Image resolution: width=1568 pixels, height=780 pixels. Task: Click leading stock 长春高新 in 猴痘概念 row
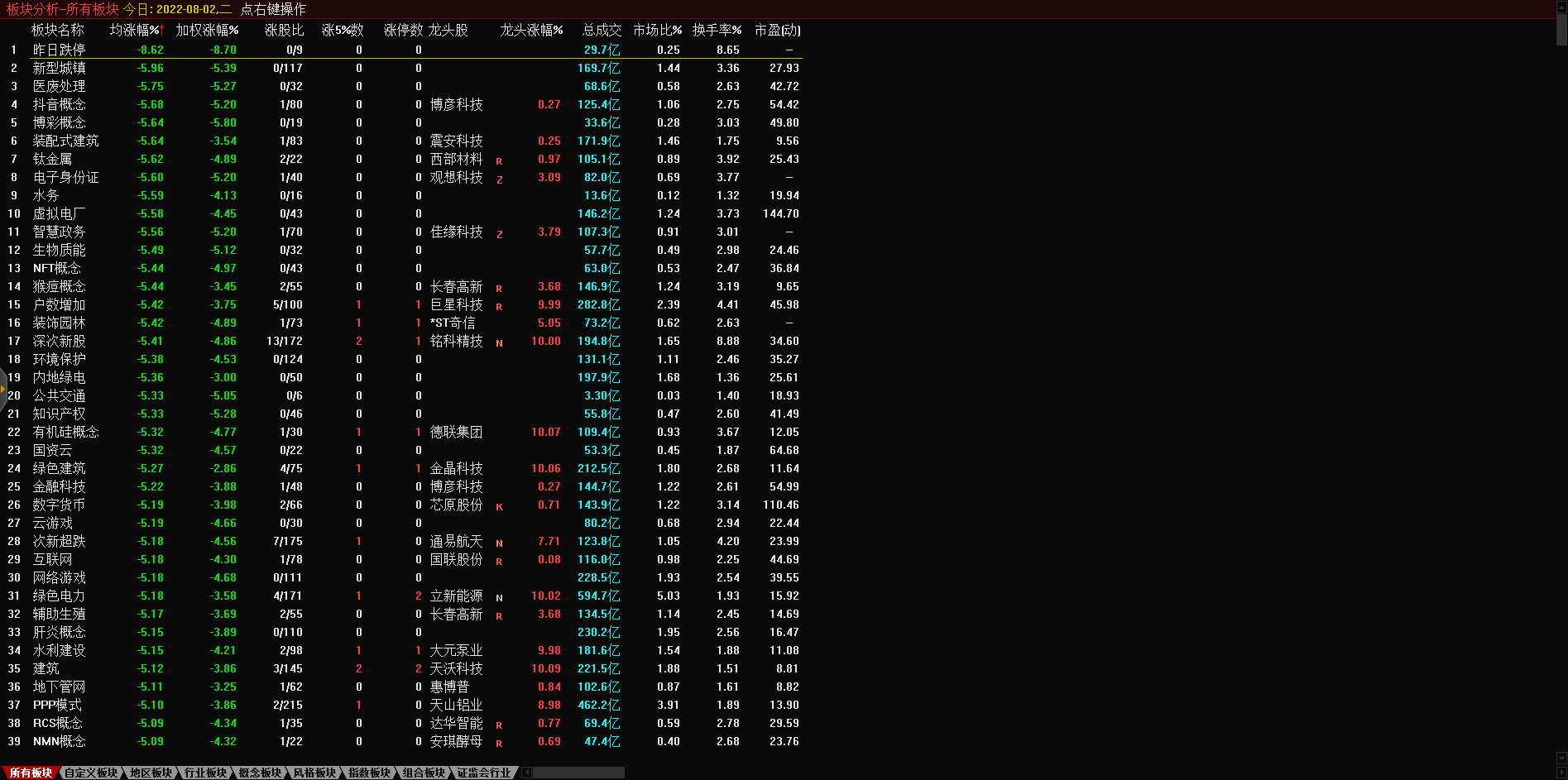(456, 286)
